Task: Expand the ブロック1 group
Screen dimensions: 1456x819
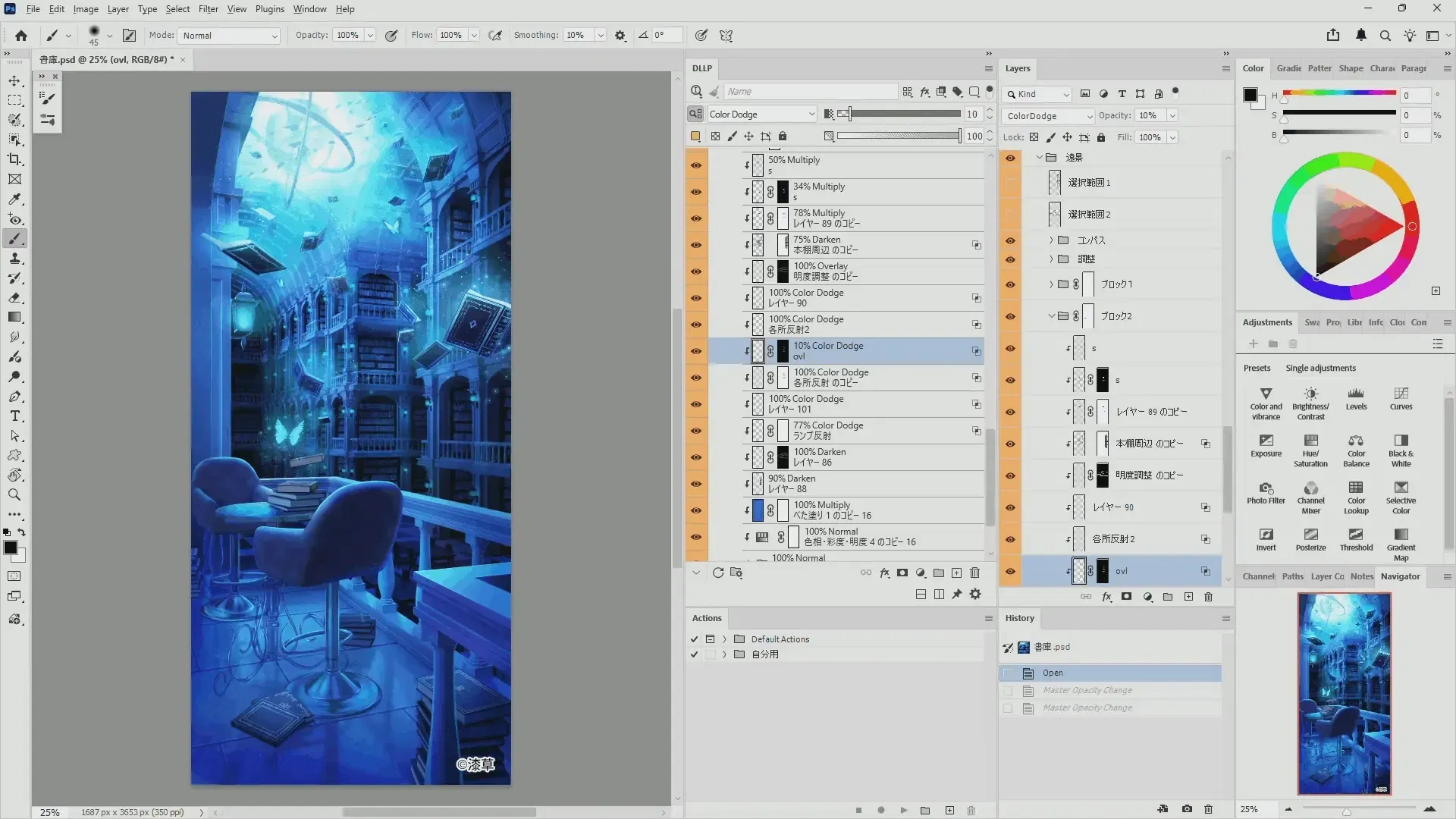Action: [1051, 284]
